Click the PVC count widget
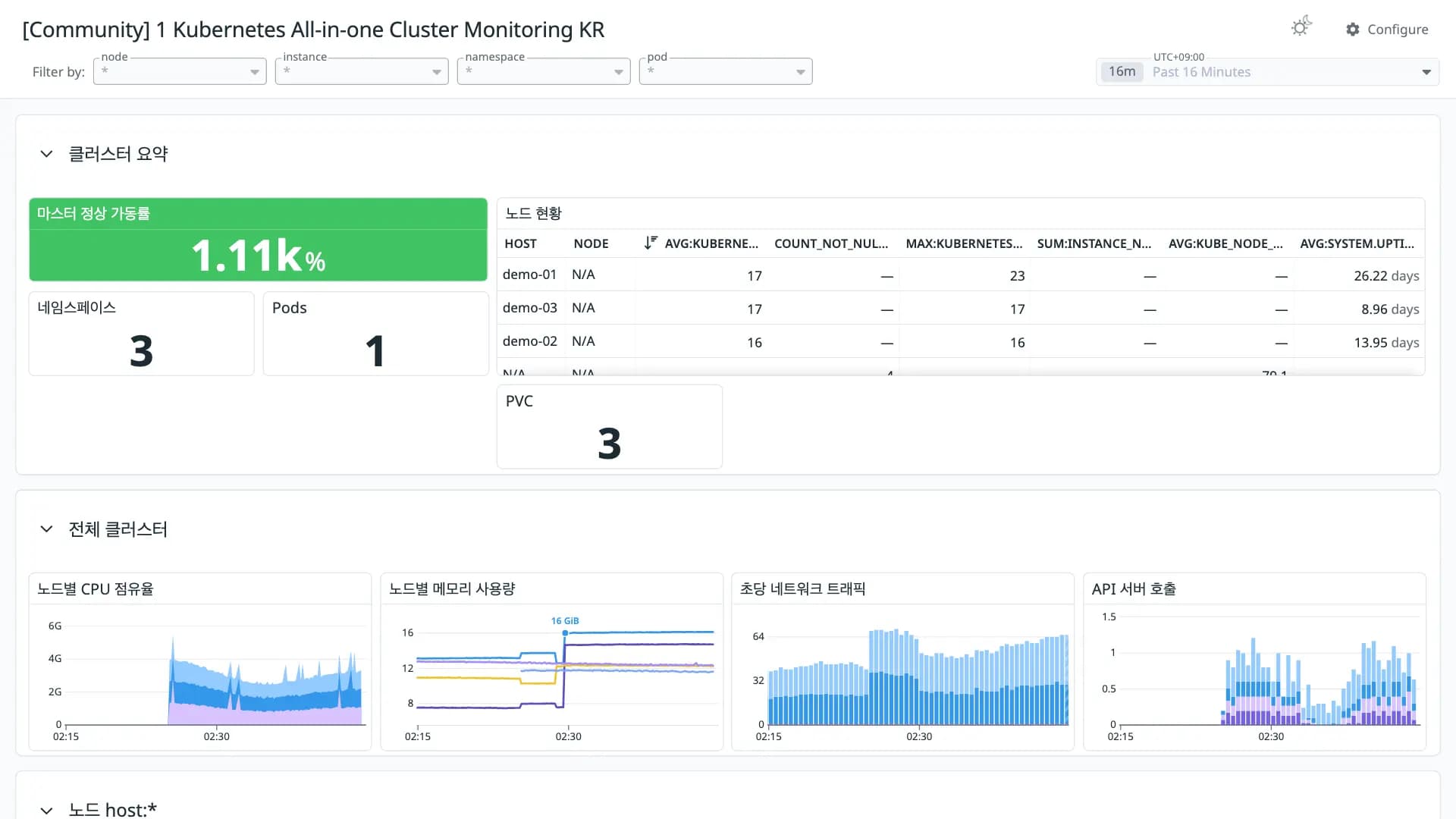This screenshot has height=819, width=1456. pyautogui.click(x=609, y=427)
